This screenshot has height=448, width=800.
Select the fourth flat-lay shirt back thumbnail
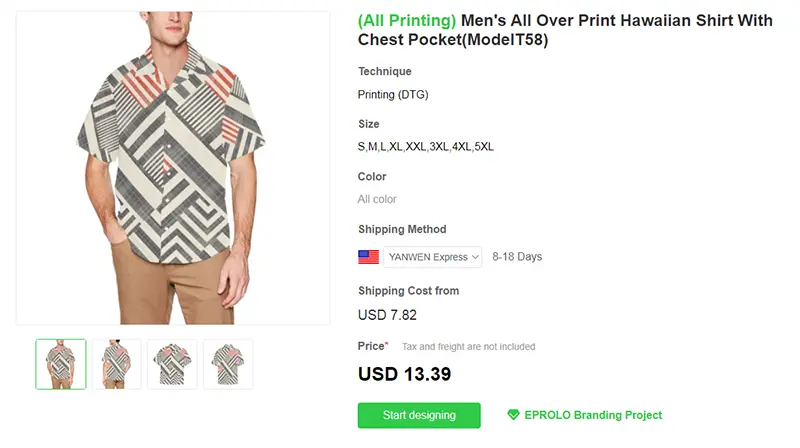pos(228,364)
